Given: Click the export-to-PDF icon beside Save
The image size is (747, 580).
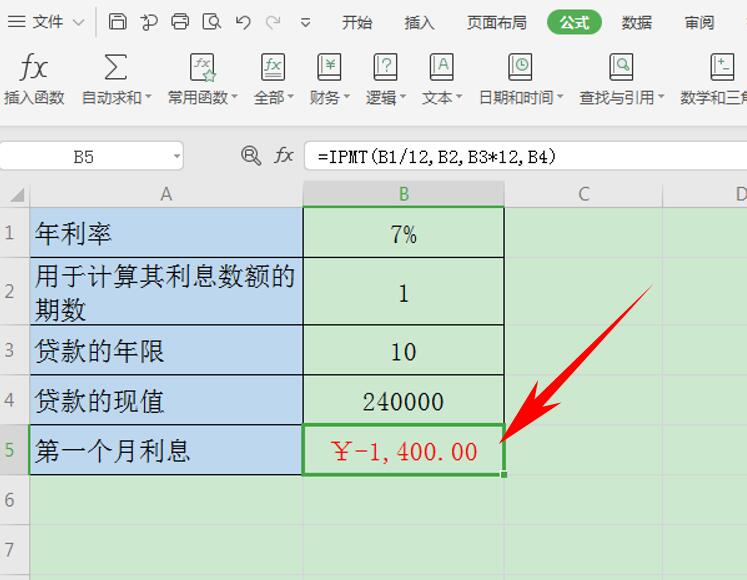Looking at the screenshot, I should [x=149, y=22].
